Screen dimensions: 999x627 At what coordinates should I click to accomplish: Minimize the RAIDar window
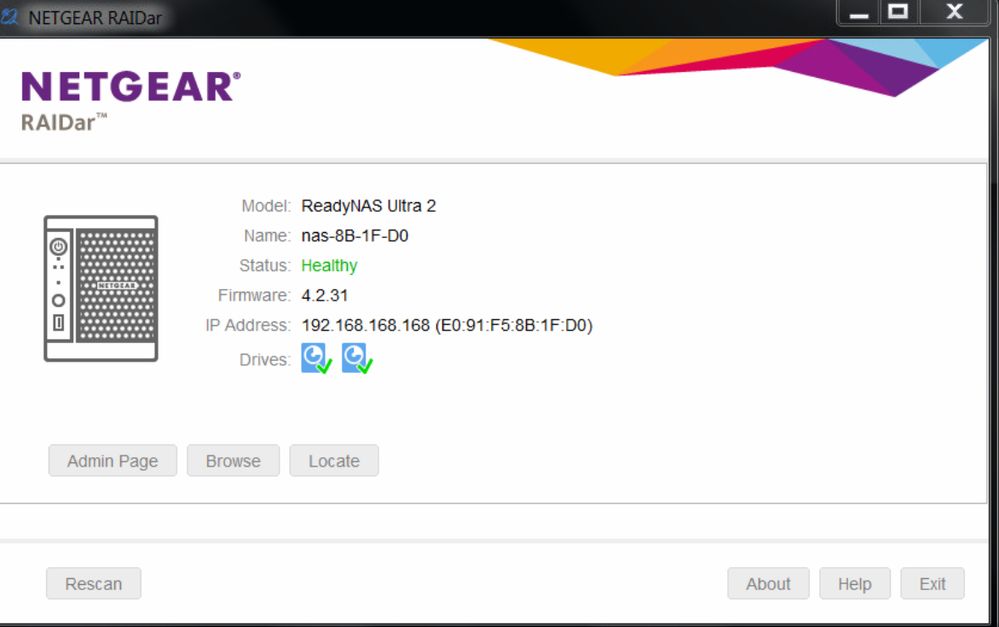[x=859, y=11]
